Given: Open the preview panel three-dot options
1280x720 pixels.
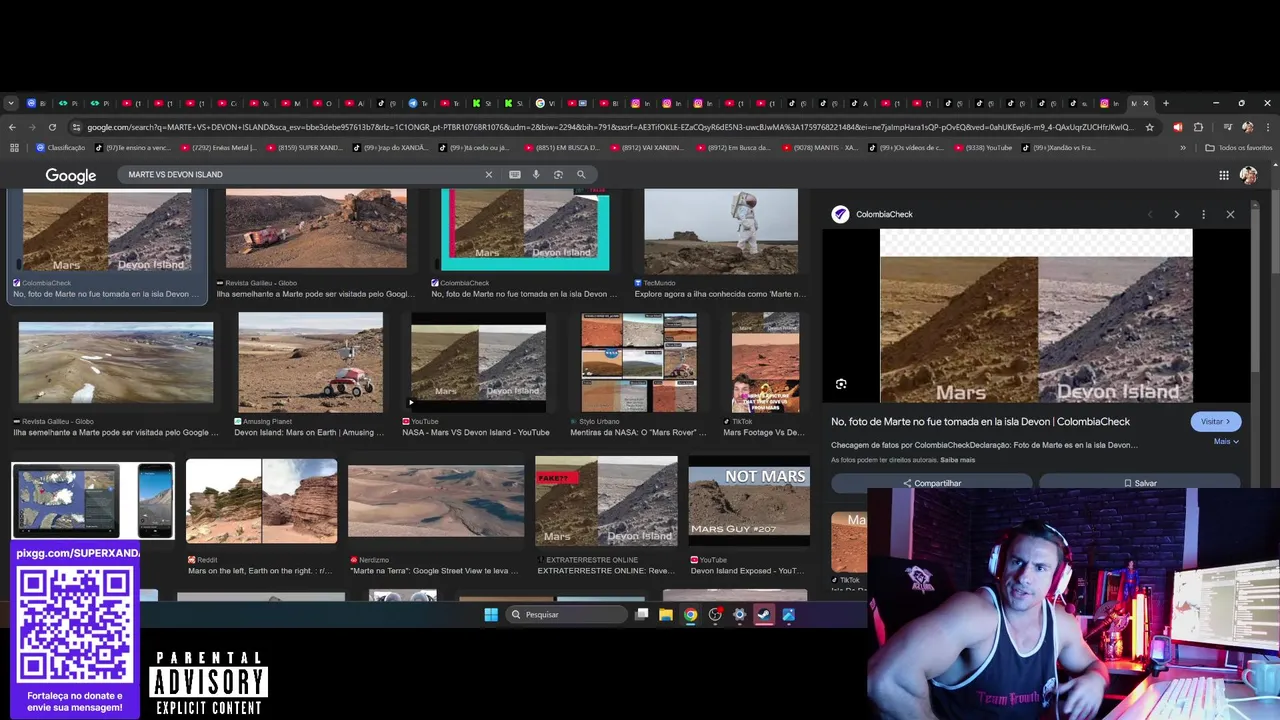Looking at the screenshot, I should click(x=1203, y=214).
